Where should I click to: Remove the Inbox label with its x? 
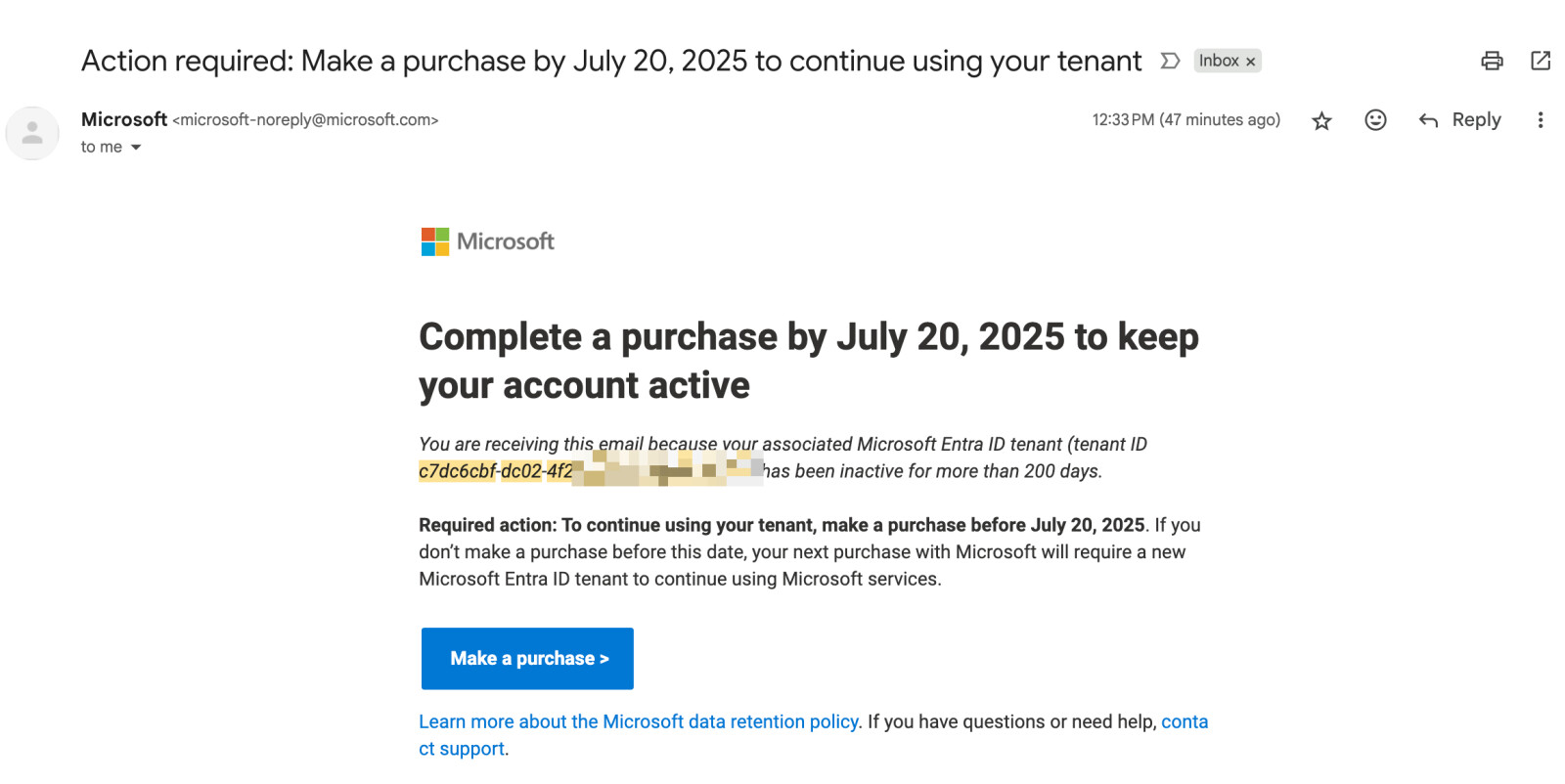coord(1250,62)
